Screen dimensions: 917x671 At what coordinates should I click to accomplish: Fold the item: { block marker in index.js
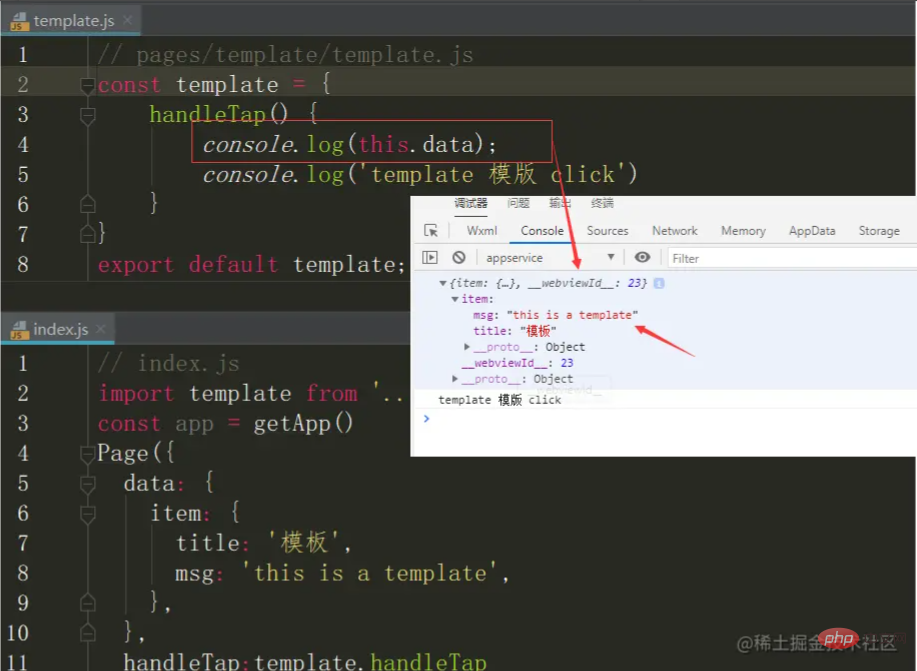(87, 514)
